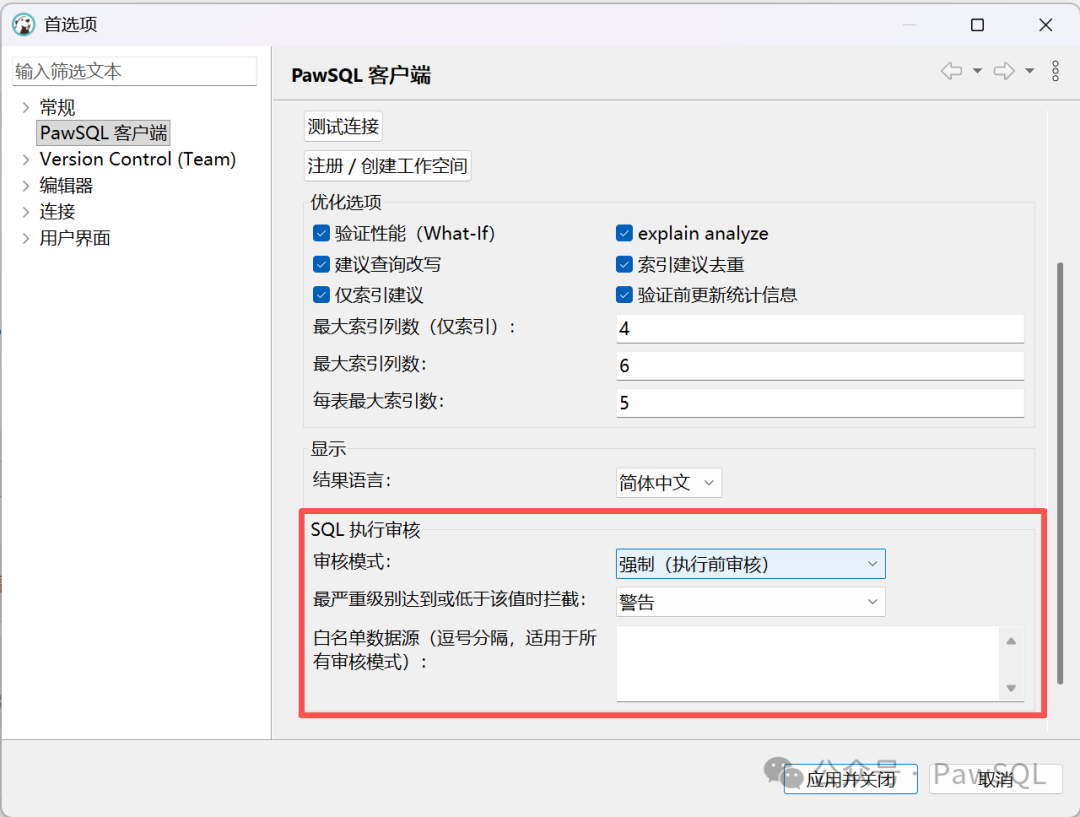Viewport: 1080px width, 817px height.
Task: Open the back history dropdown arrow
Action: (x=977, y=71)
